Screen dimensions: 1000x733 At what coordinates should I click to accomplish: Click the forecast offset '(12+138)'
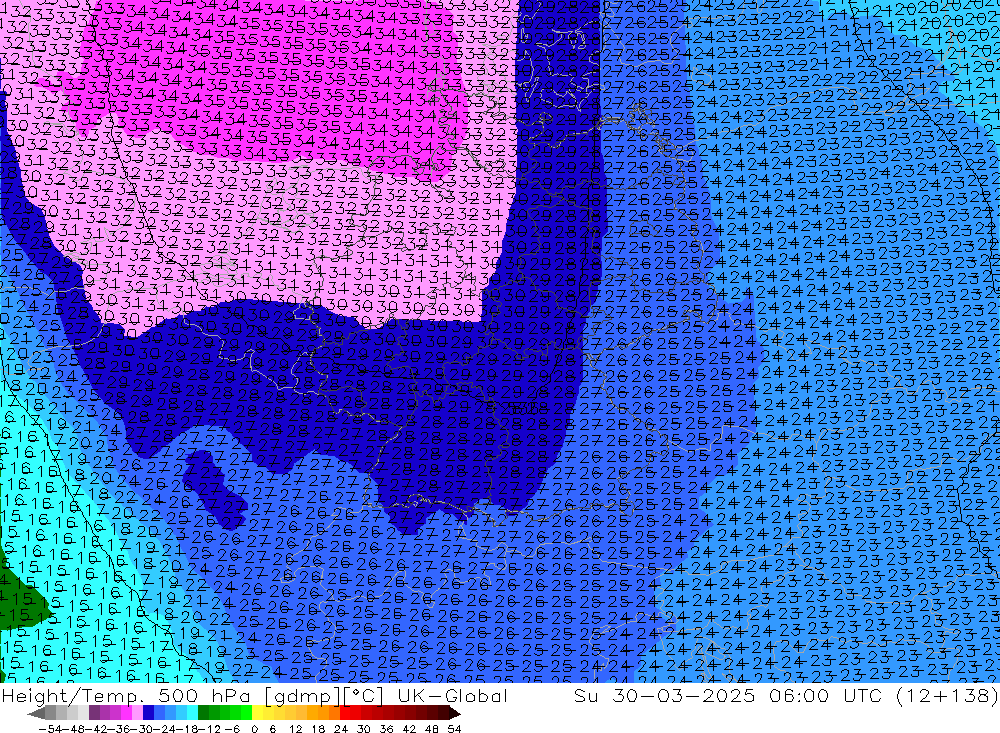pyautogui.click(x=947, y=696)
